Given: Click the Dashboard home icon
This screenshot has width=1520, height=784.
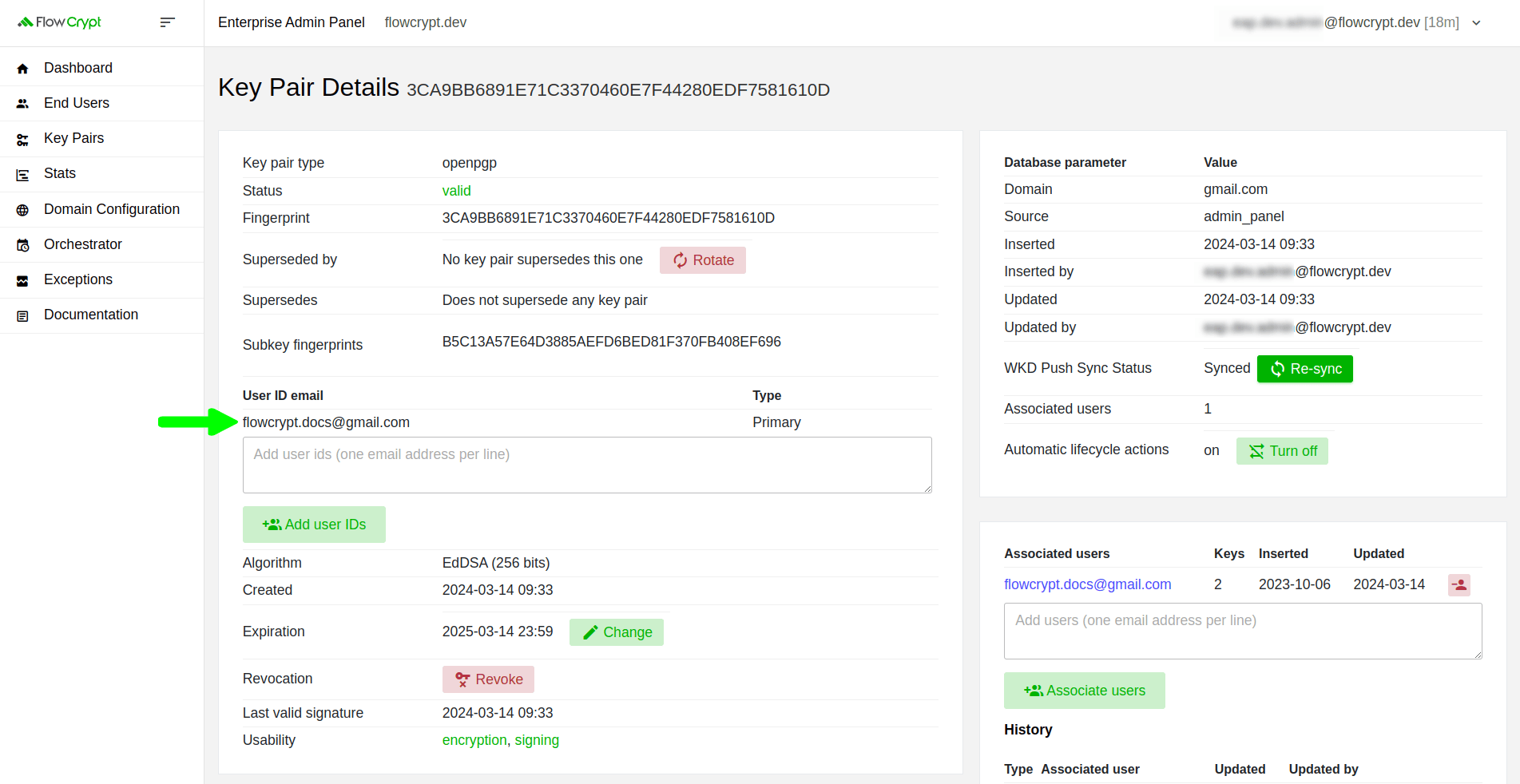Looking at the screenshot, I should 22,69.
